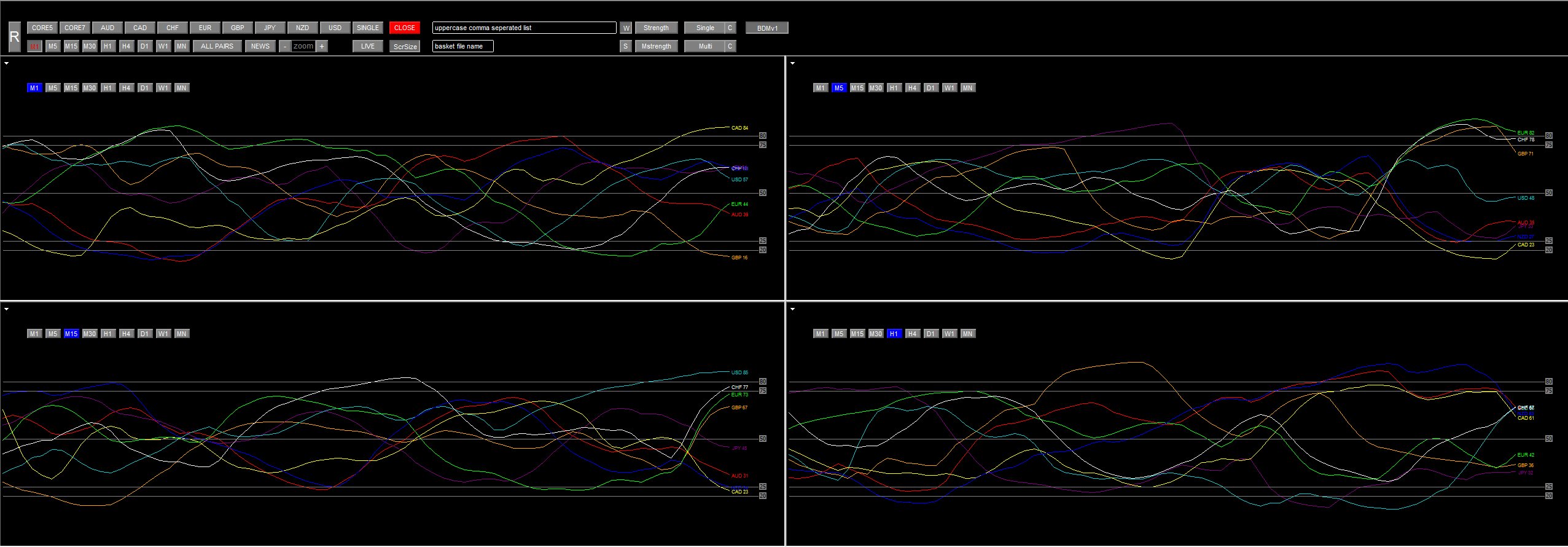1568x547 pixels.
Task: Click the zoom plus button
Action: coord(322,46)
